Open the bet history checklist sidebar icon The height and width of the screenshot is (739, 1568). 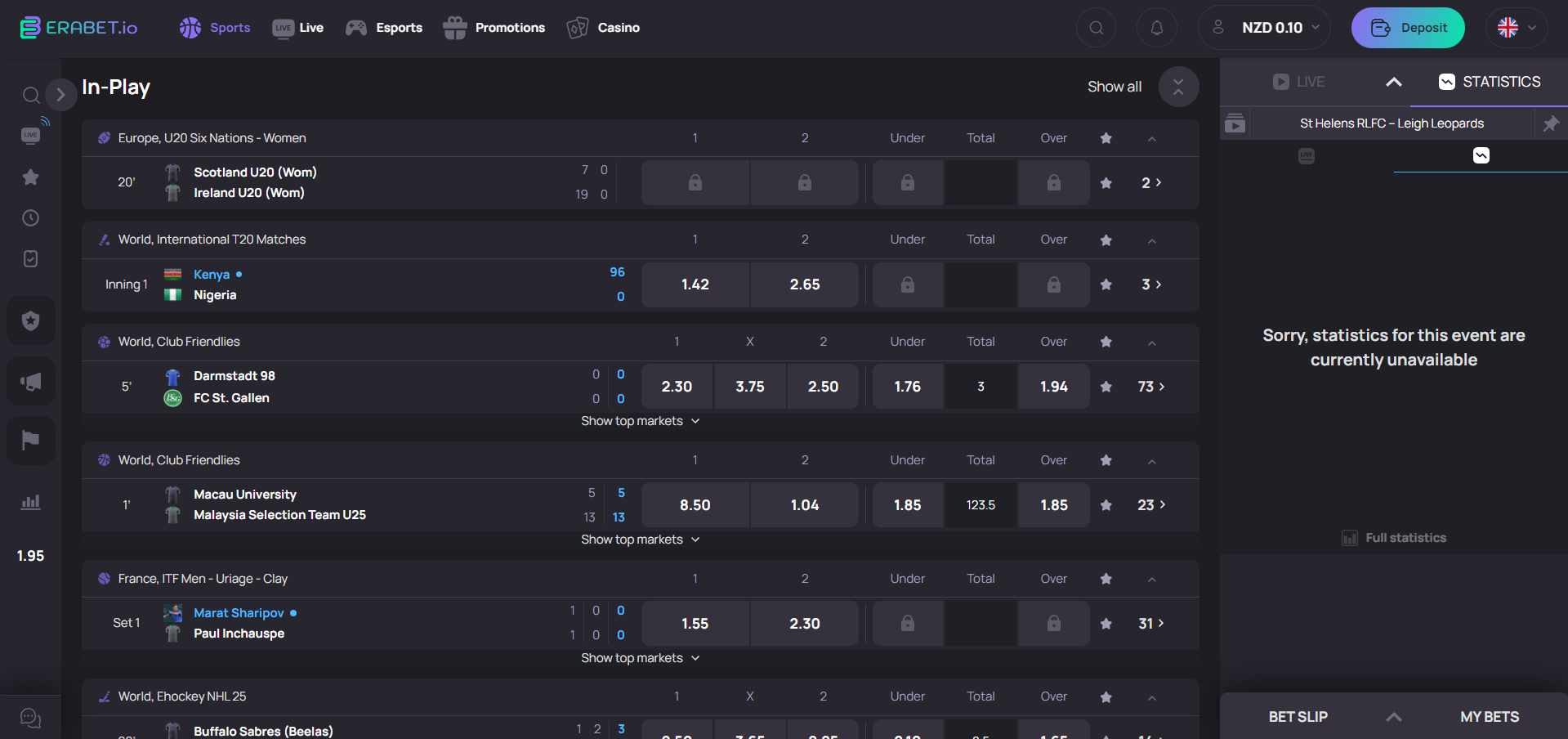pyautogui.click(x=30, y=258)
